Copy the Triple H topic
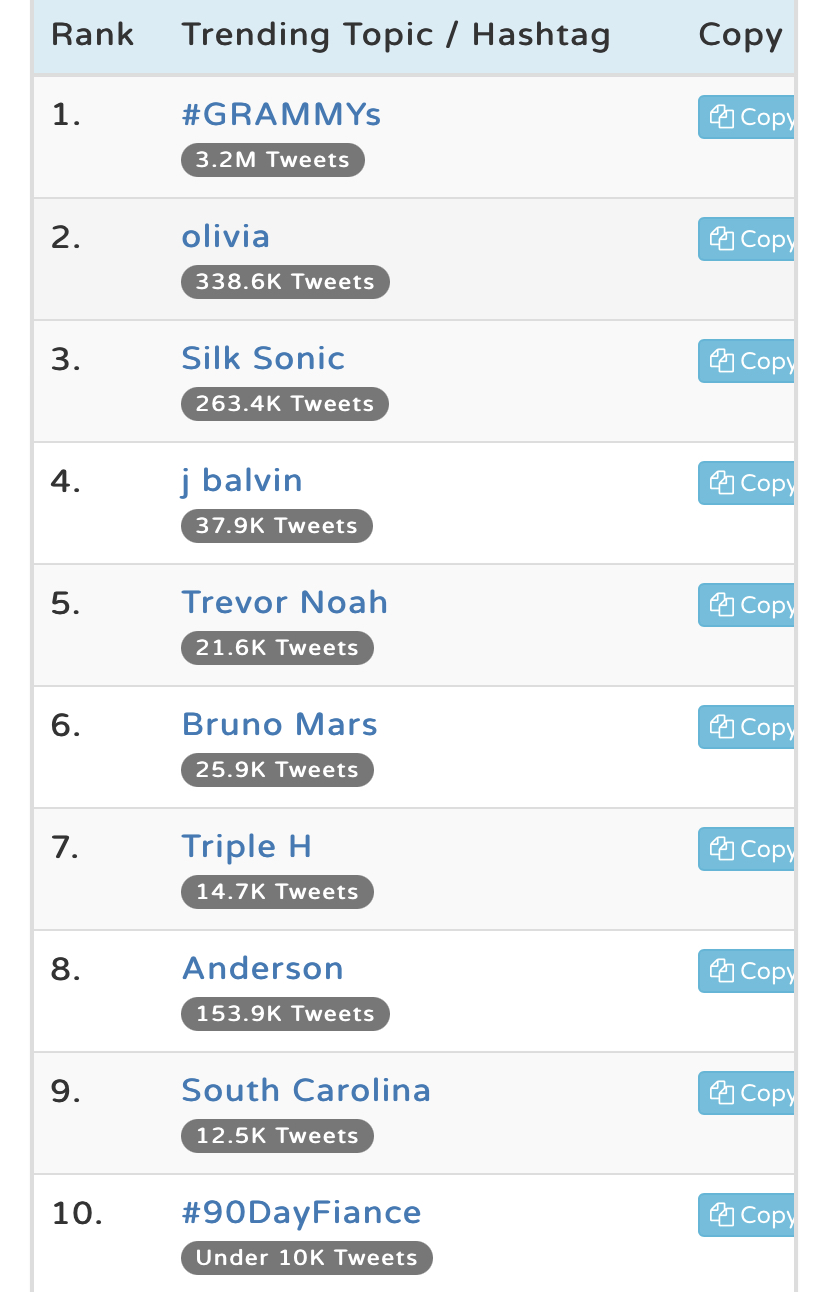The height and width of the screenshot is (1292, 828). pyautogui.click(x=746, y=849)
